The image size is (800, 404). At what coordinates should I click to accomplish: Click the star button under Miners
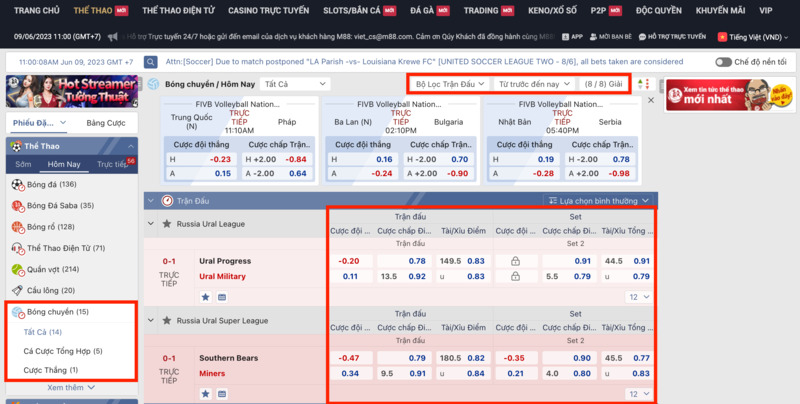click(x=206, y=394)
